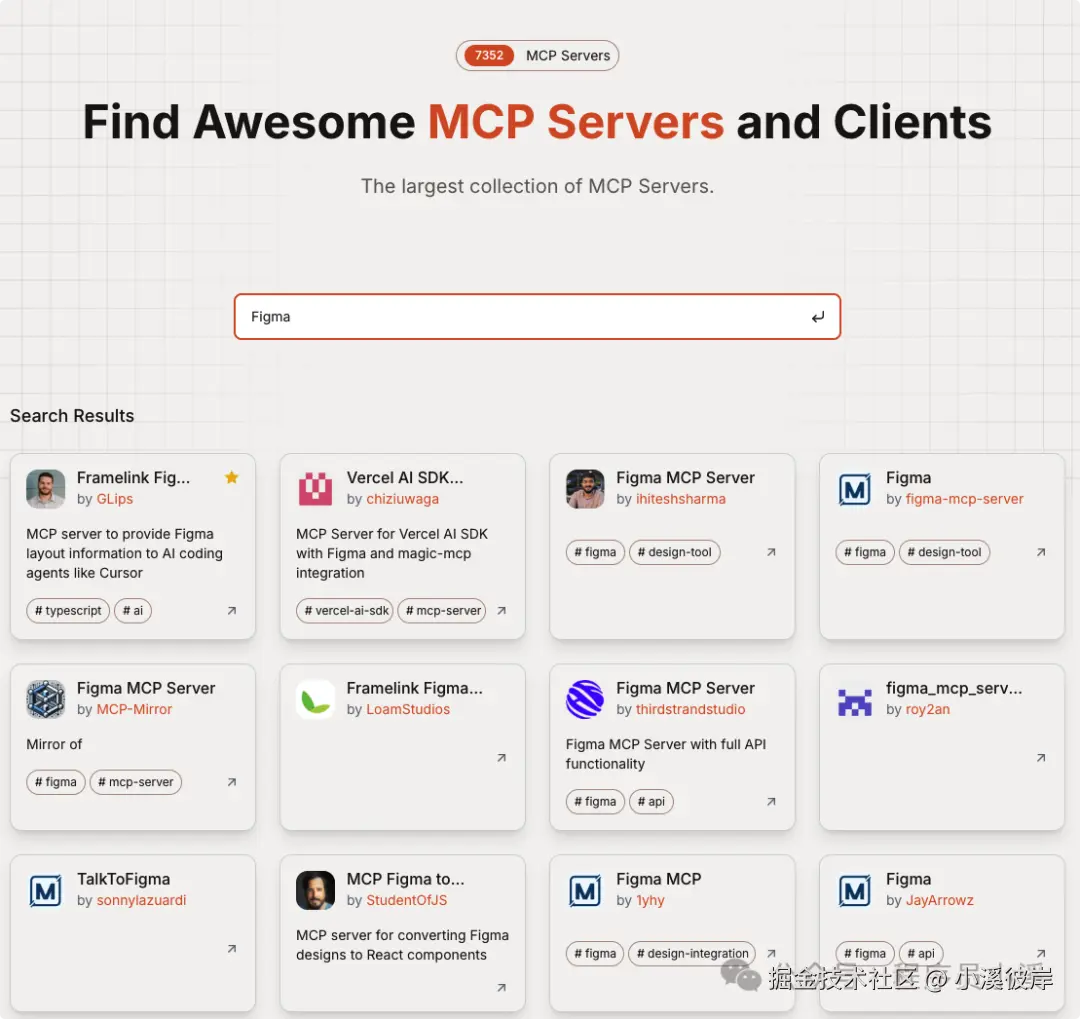Open the Vercel AI SDK... card title

405,477
